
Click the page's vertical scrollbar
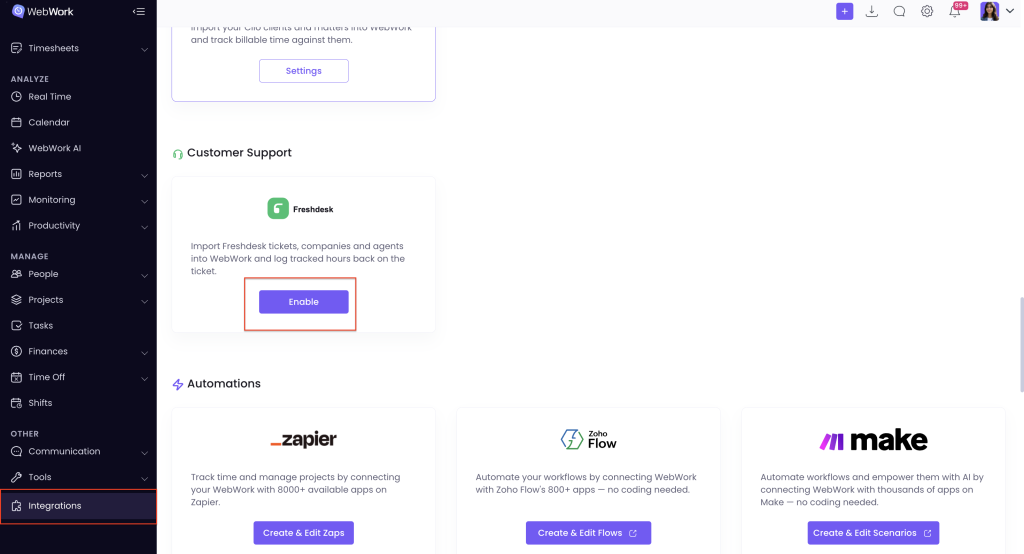1021,344
